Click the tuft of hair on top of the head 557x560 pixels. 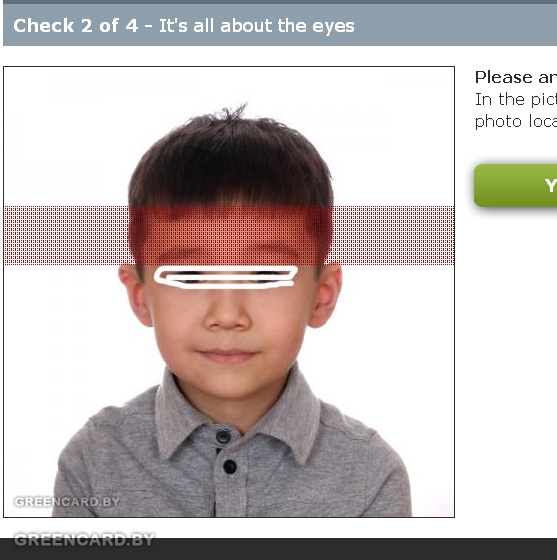(232, 112)
